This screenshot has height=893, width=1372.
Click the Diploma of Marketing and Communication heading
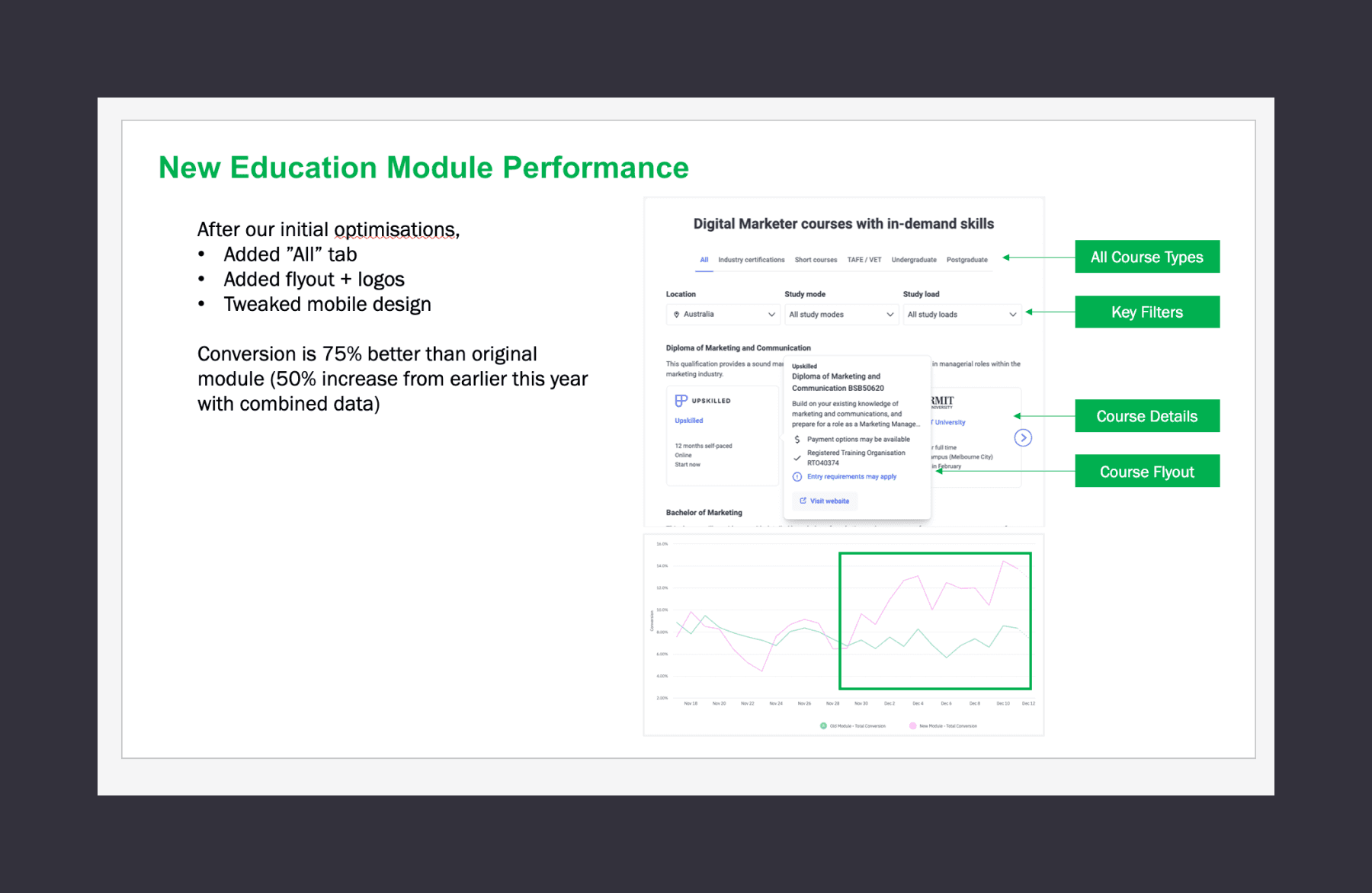pos(739,347)
